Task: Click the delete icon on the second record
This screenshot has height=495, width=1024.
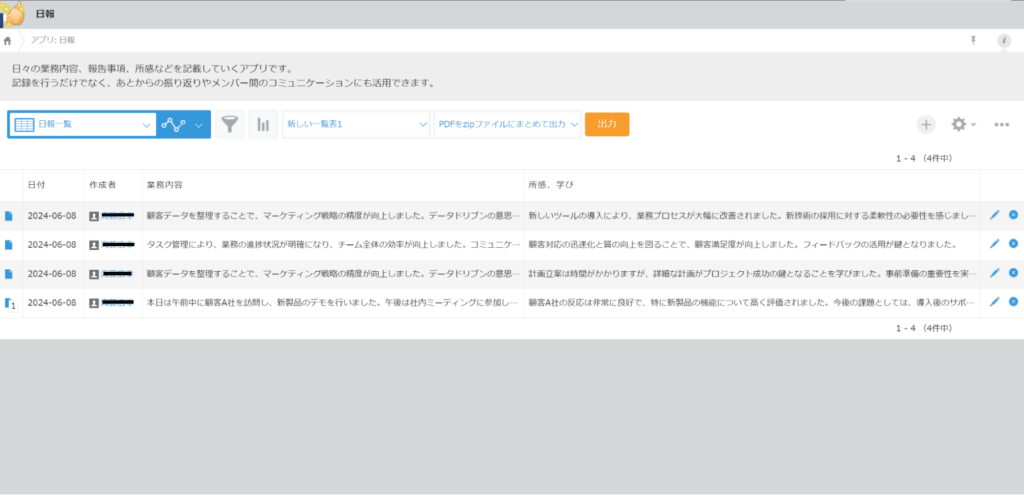Action: pyautogui.click(x=1013, y=243)
